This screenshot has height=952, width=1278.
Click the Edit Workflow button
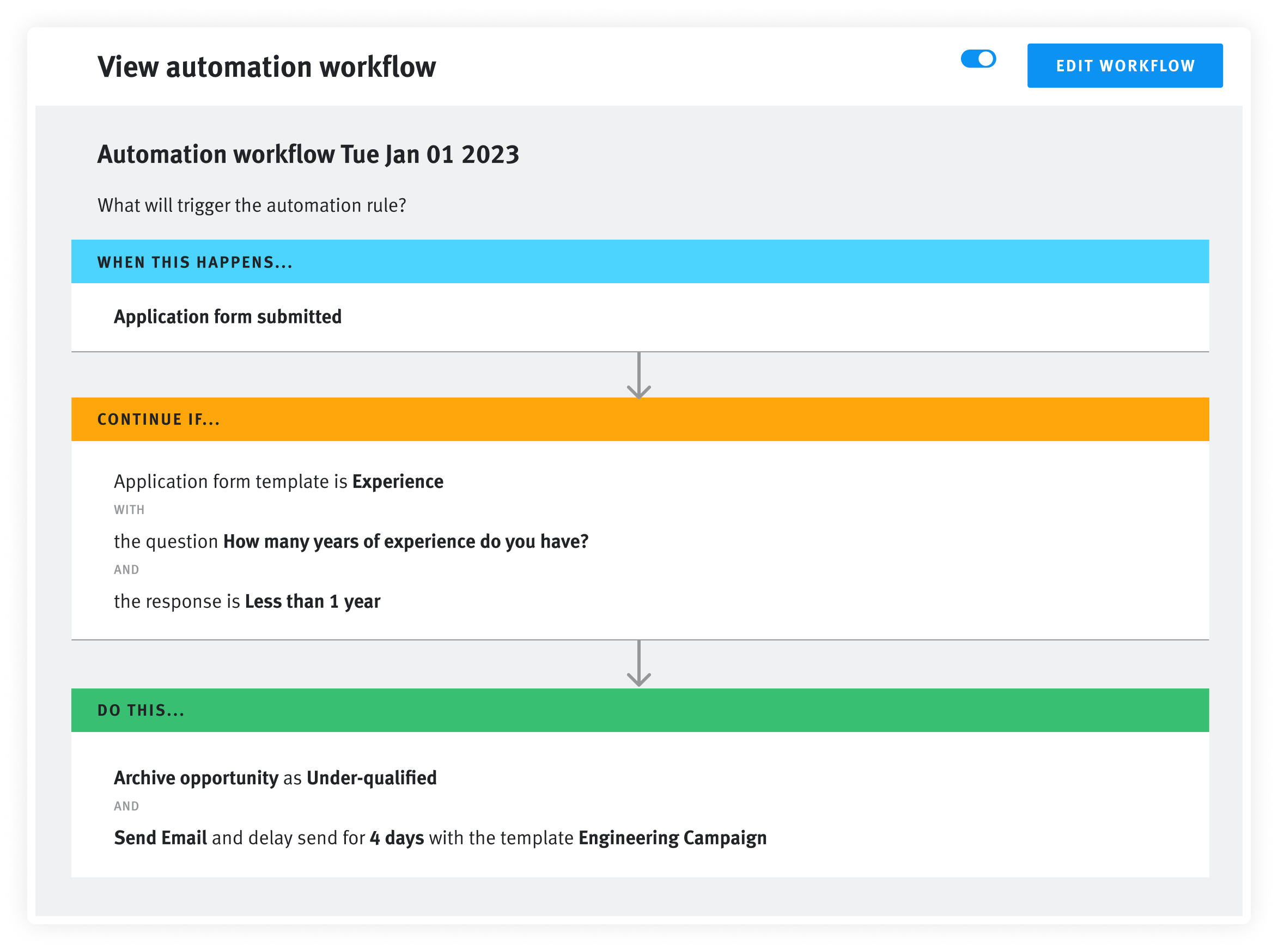(1124, 66)
